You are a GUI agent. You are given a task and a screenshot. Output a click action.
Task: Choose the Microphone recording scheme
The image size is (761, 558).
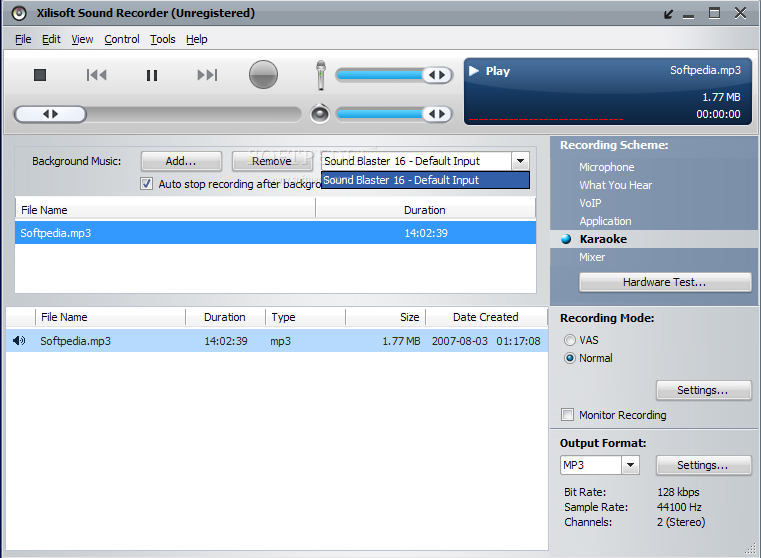pyautogui.click(x=607, y=167)
